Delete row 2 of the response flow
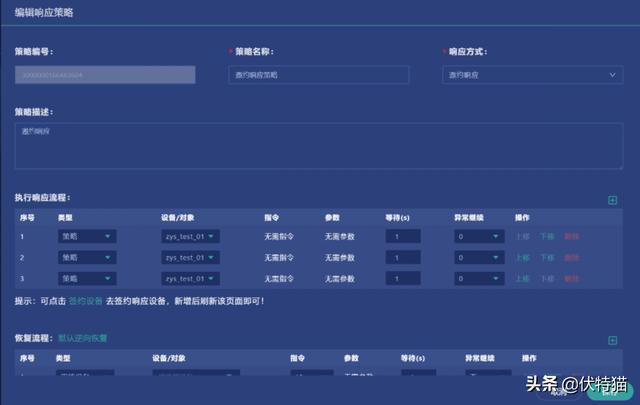Screen dimensions: 640x405 [571, 258]
